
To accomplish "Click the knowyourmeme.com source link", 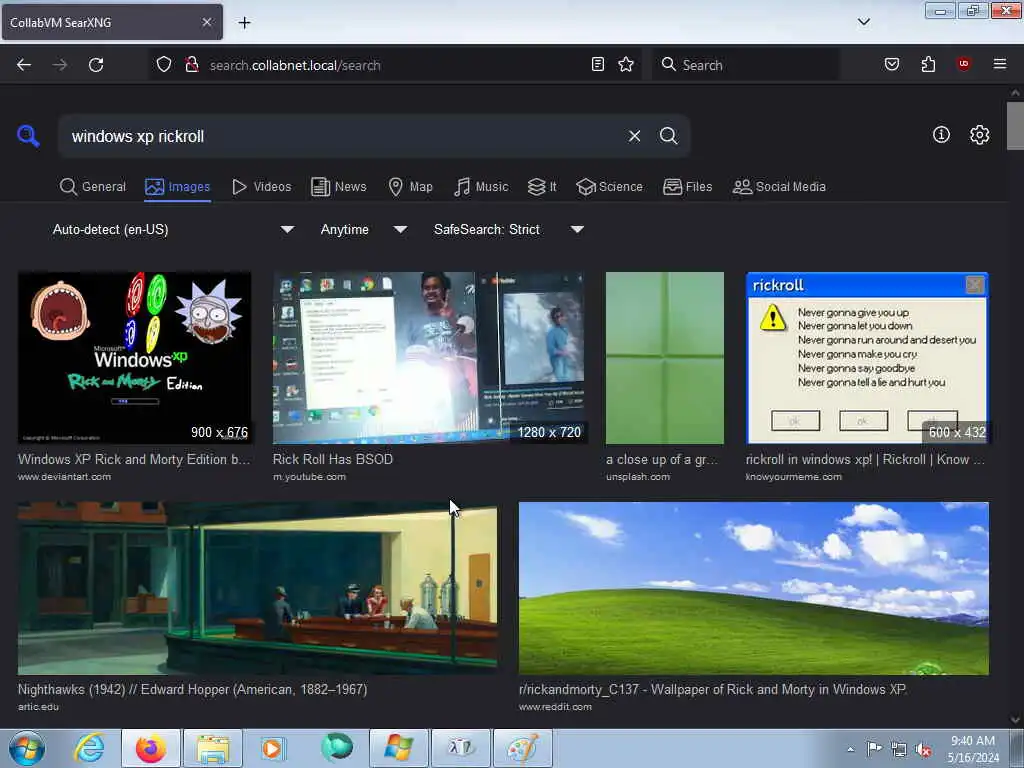I will click(793, 477).
